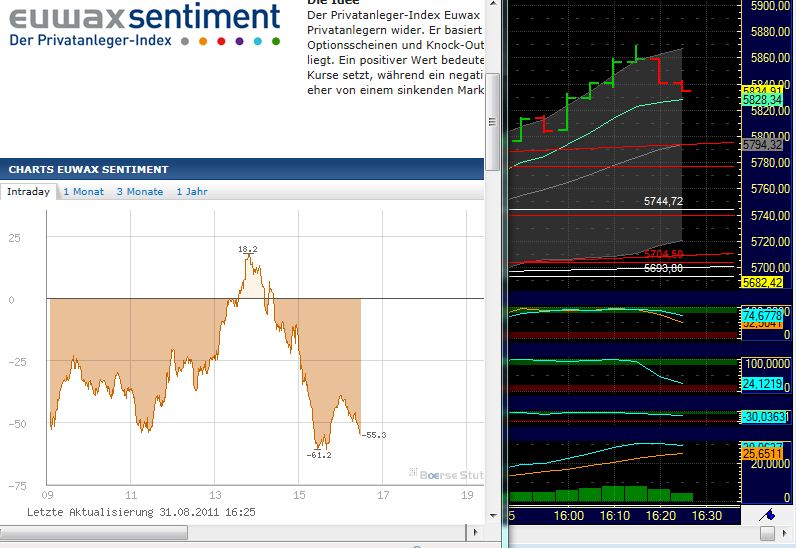Click the -55.3 last value label
This screenshot has height=548, width=796.
coord(374,435)
